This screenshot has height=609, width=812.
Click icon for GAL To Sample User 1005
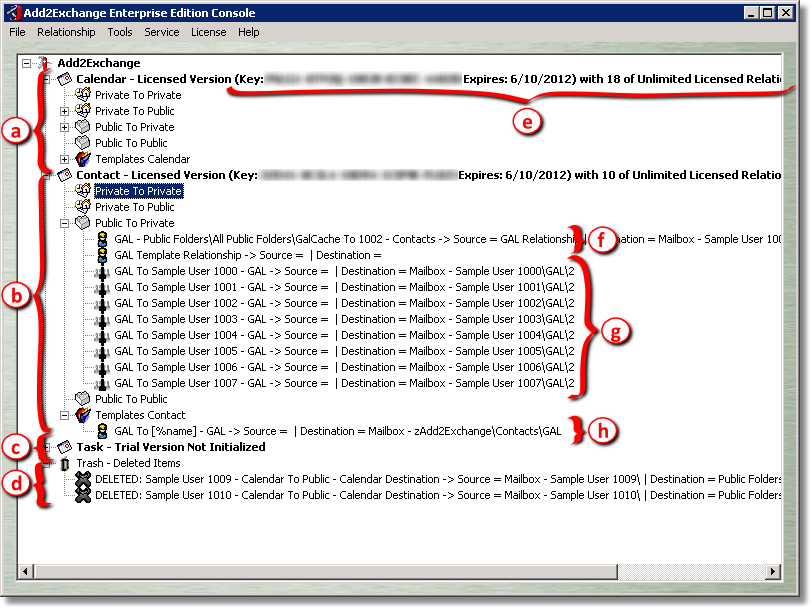click(x=102, y=352)
